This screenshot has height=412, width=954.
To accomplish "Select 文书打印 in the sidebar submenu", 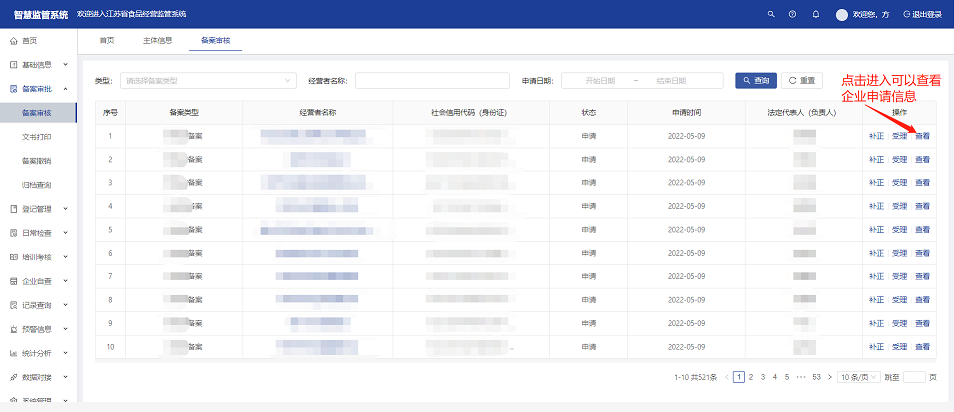I will click(37, 136).
